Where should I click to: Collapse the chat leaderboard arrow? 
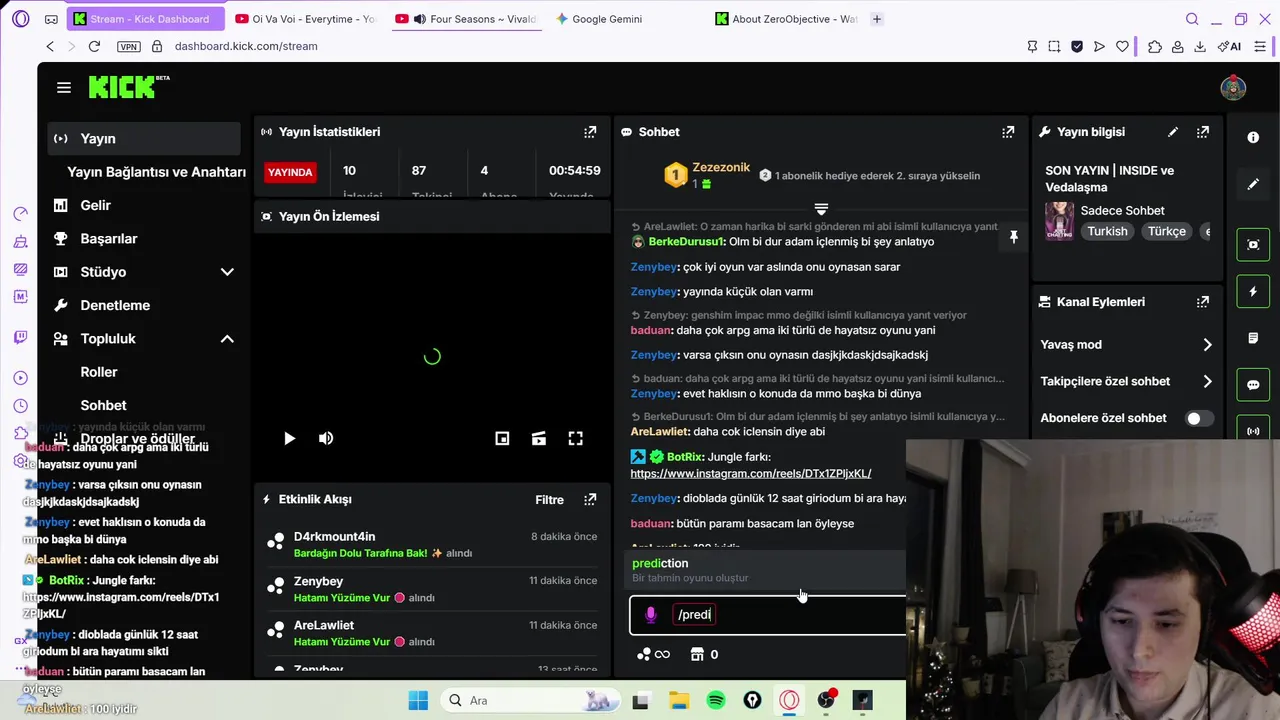point(821,210)
